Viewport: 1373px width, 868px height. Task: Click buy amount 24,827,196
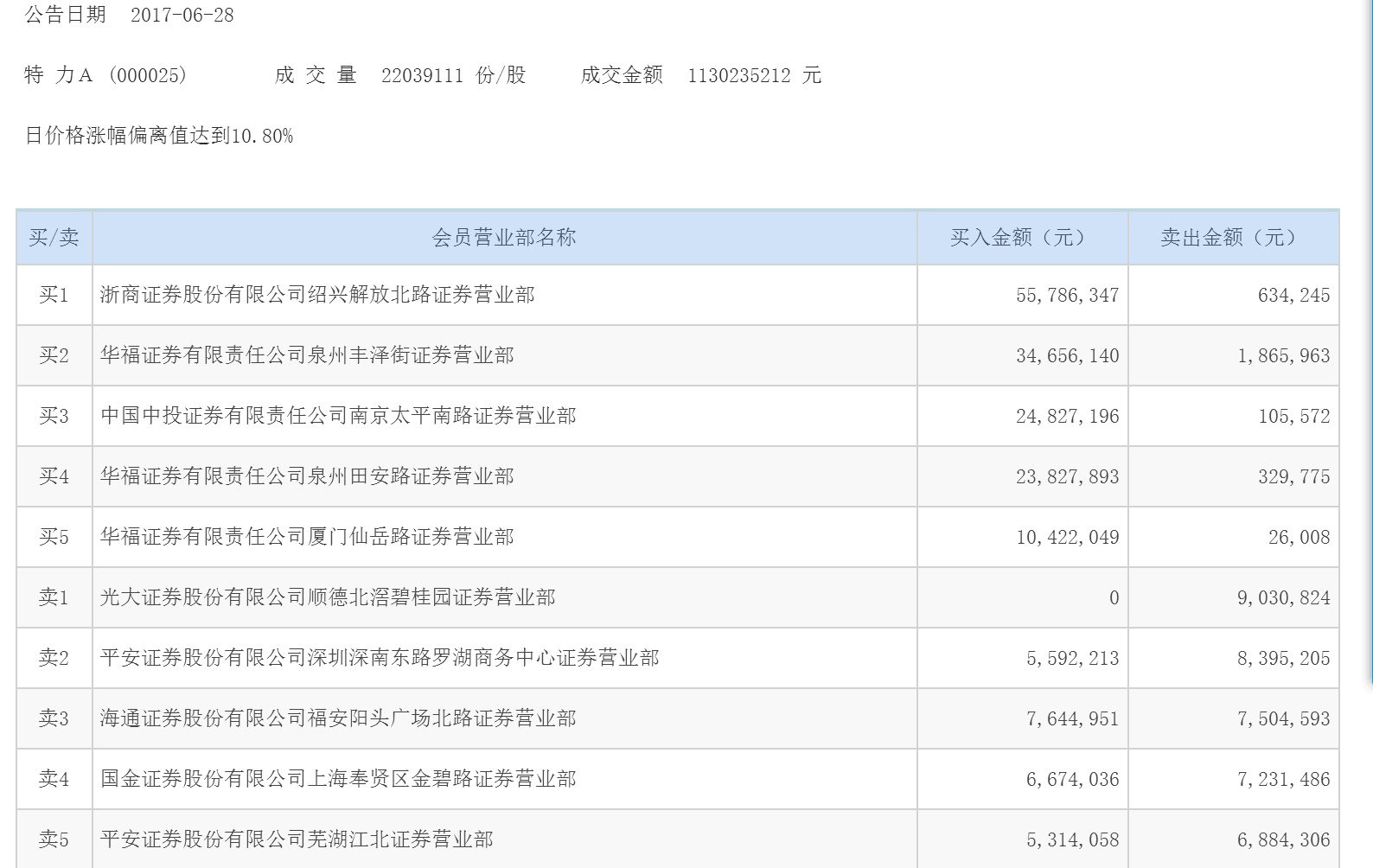coord(1068,417)
